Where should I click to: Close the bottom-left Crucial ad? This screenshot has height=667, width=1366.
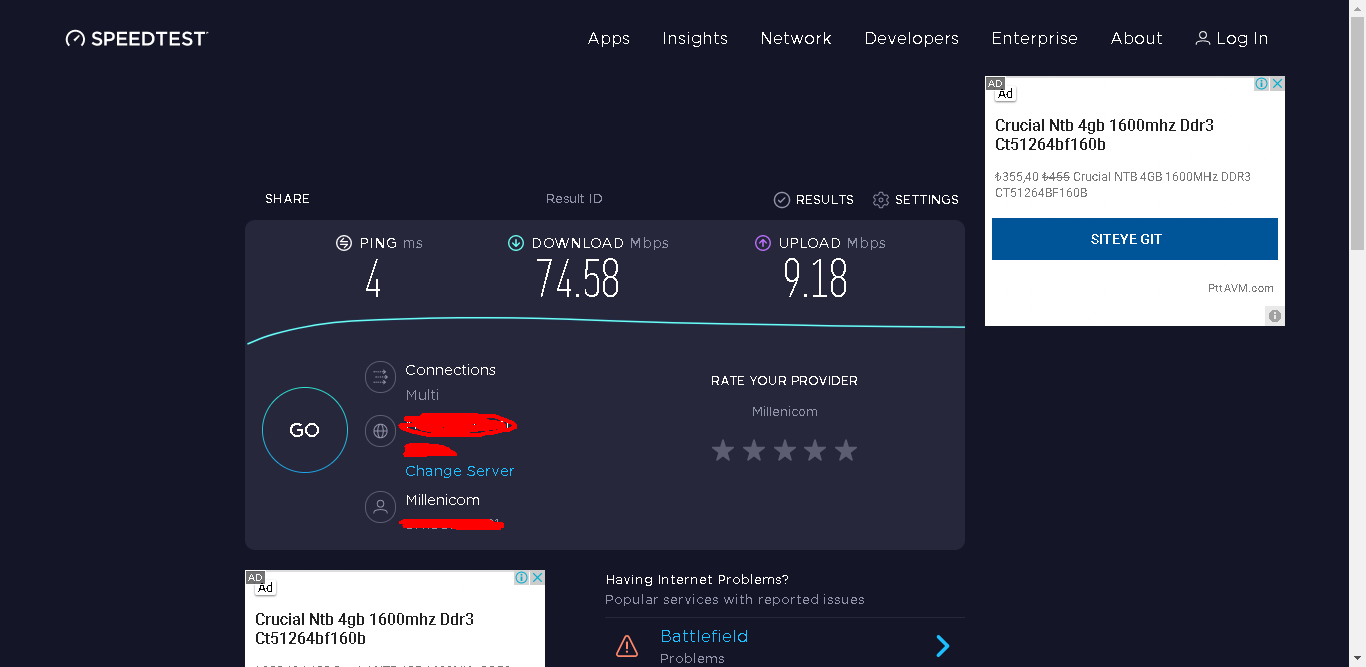(537, 578)
